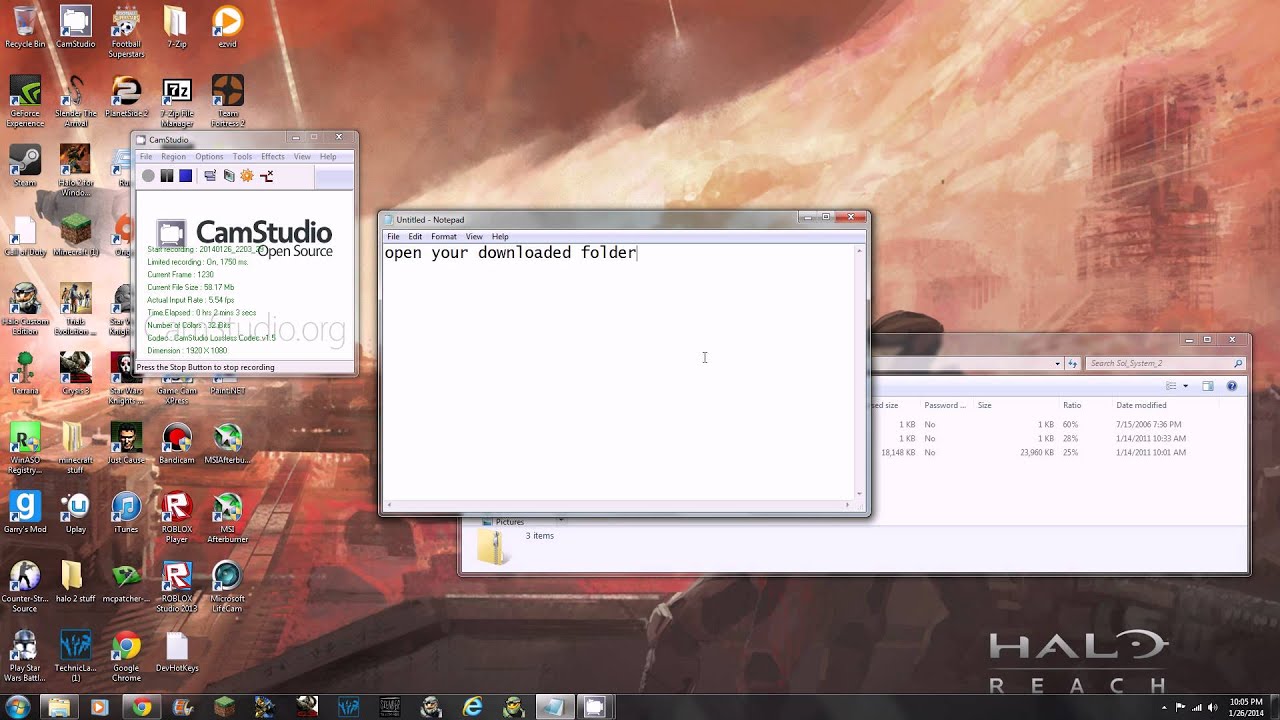Open the change view dropdown arrow in Explorer

(x=1186, y=386)
